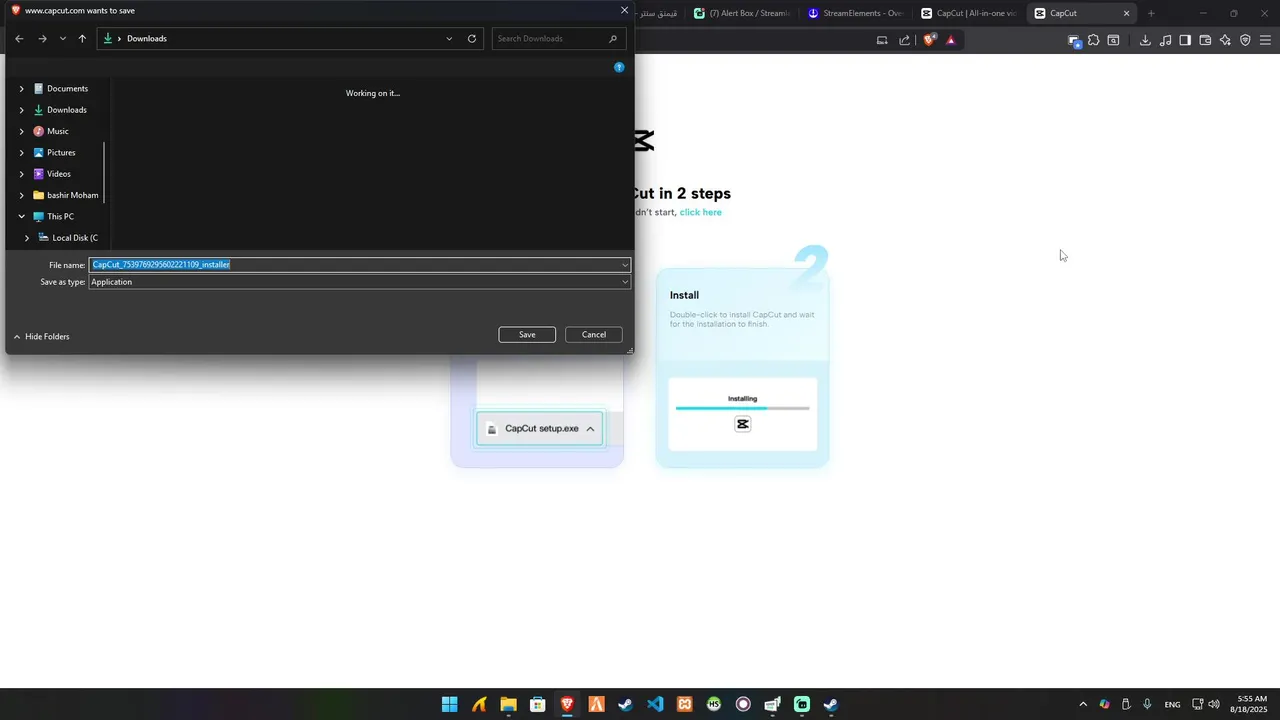Click the CapCut setup.exe download chip
1280x720 pixels.
point(540,428)
